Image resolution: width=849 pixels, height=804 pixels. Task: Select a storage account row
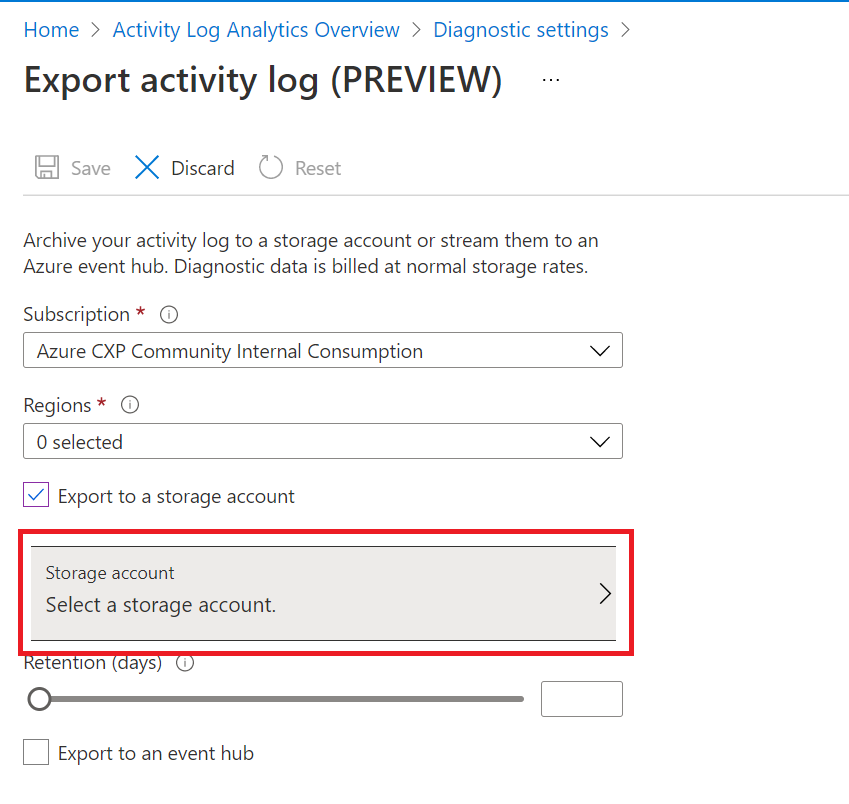(x=300, y=593)
